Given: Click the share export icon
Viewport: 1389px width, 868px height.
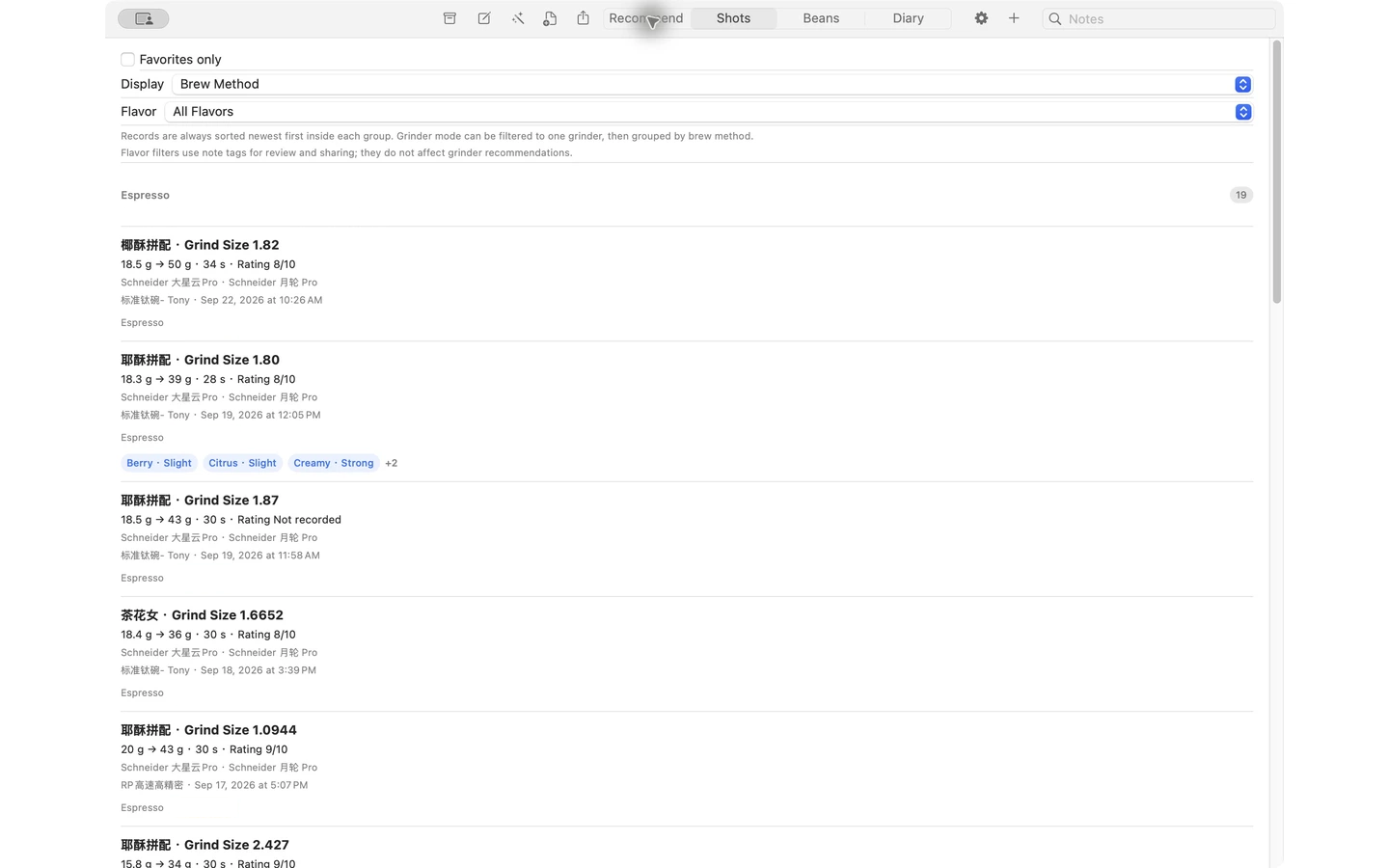Looking at the screenshot, I should click(x=584, y=18).
